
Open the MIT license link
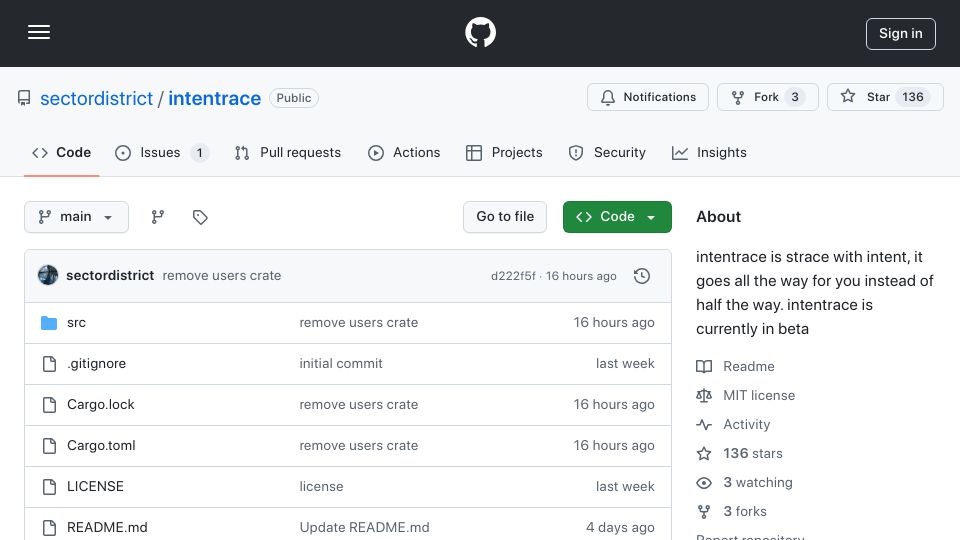tap(759, 396)
